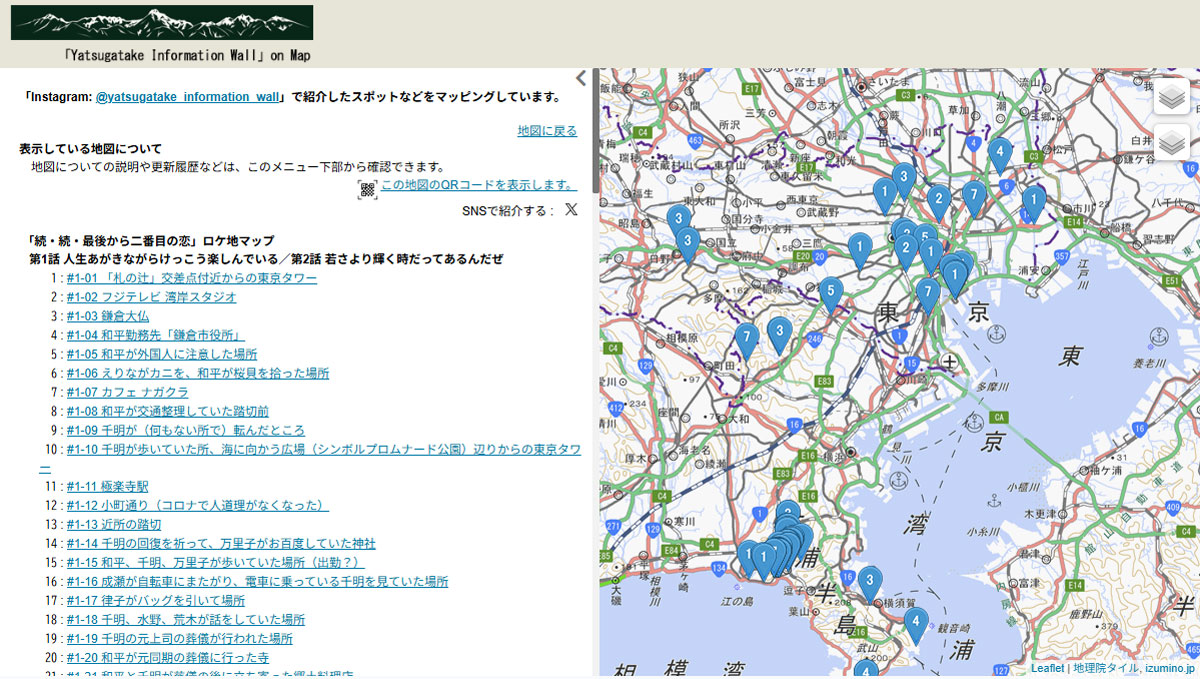Click the mountain range logo banner
This screenshot has width=1200, height=679.
[162, 23]
